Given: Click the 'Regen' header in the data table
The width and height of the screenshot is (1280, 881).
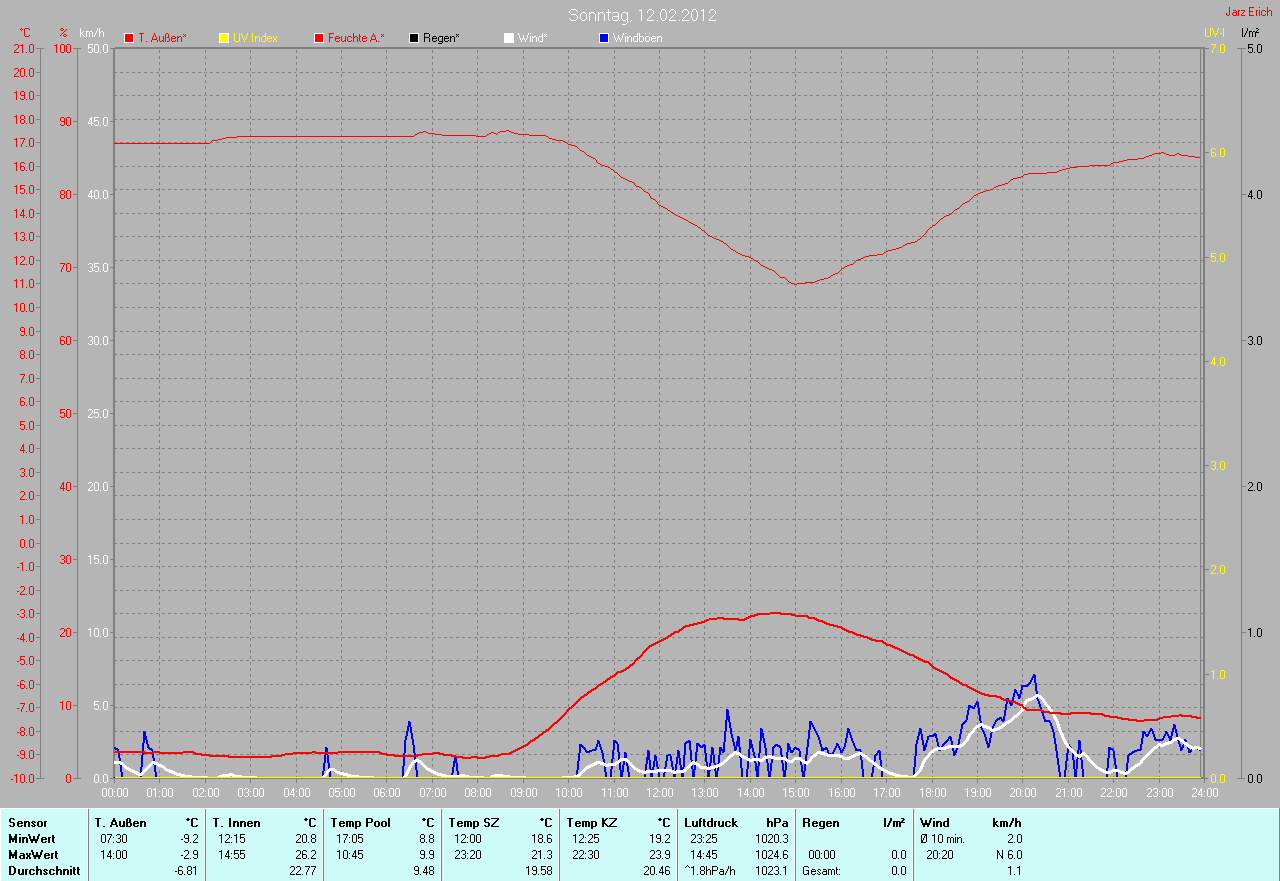Looking at the screenshot, I should coord(819,823).
